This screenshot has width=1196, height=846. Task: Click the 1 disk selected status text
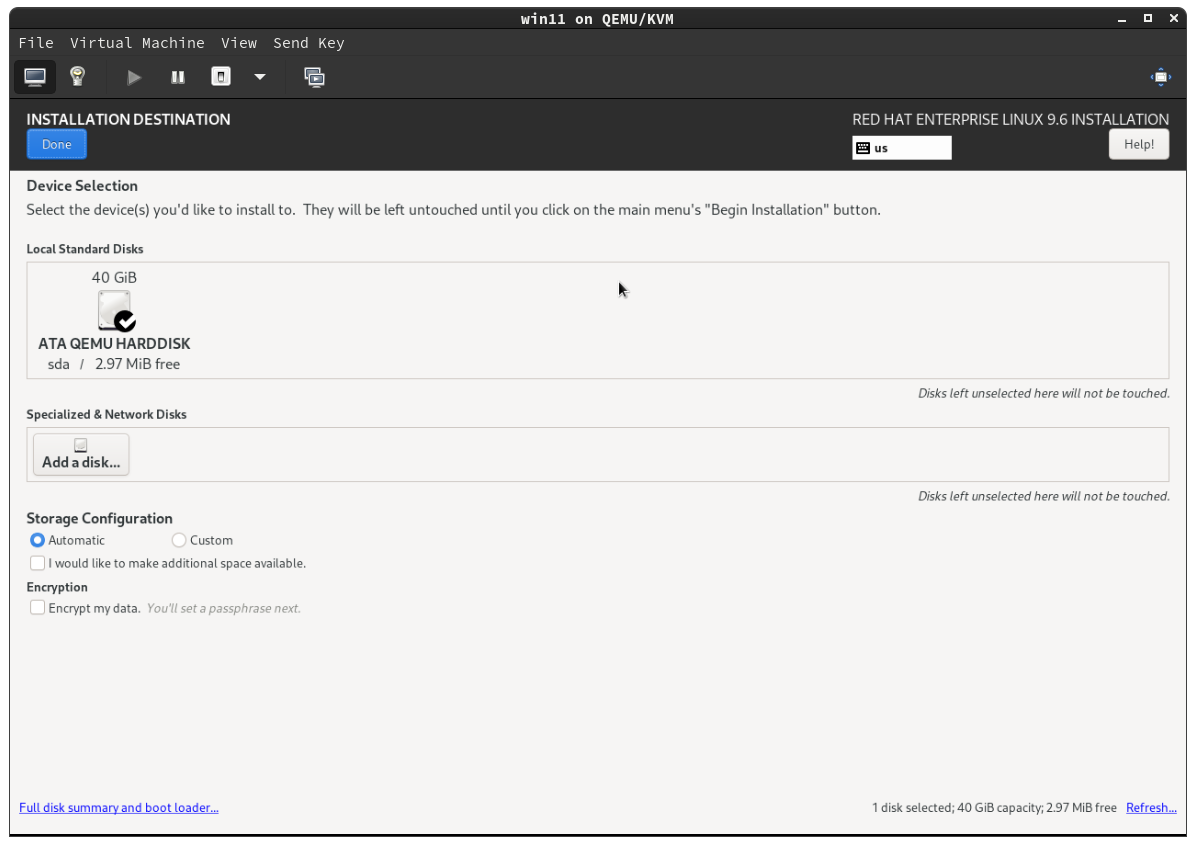[994, 808]
